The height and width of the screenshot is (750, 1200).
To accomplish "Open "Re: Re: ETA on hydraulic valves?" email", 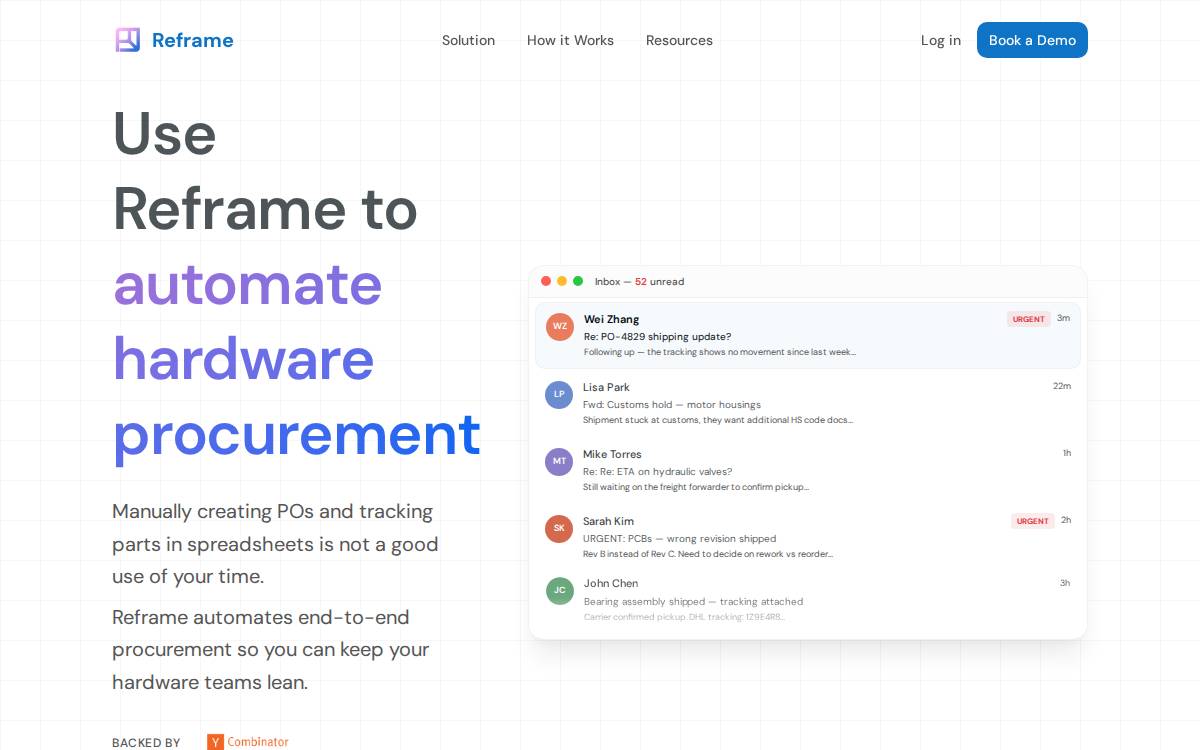I will tap(658, 472).
